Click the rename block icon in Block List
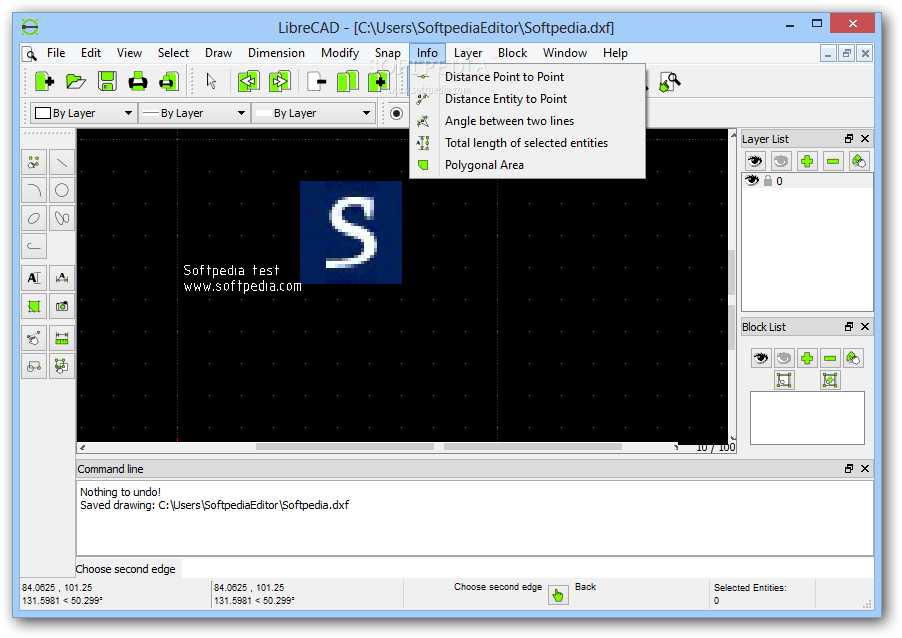 click(853, 358)
